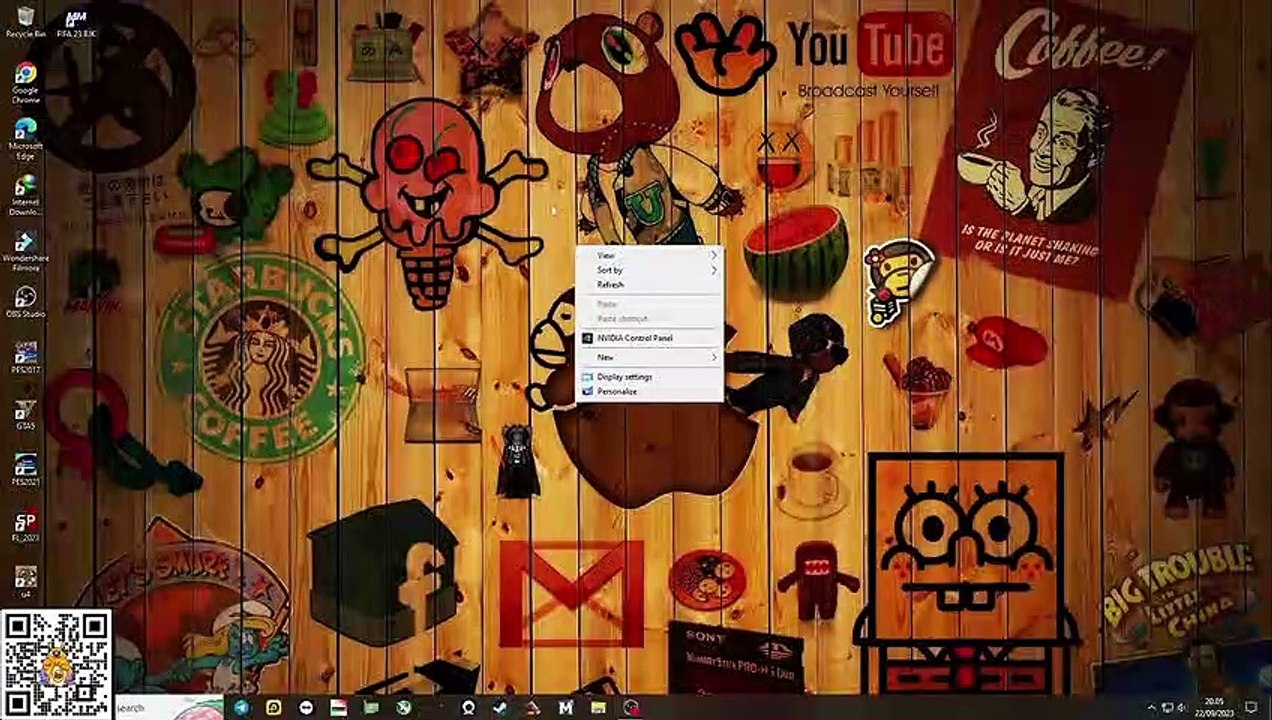Open Display settings from context menu
Screen dimensions: 1272x720
pyautogui.click(x=649, y=377)
